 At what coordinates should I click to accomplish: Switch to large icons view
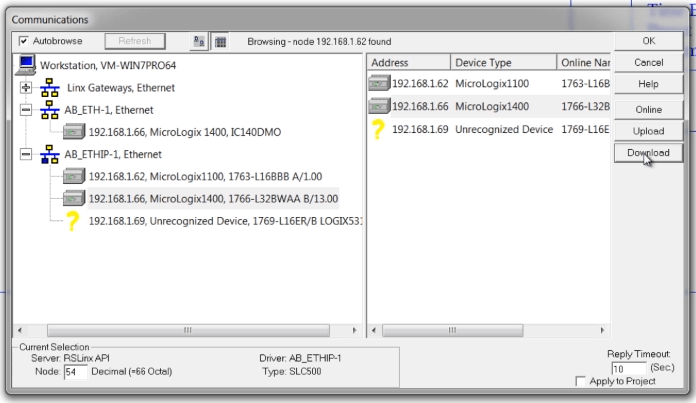pyautogui.click(x=199, y=42)
